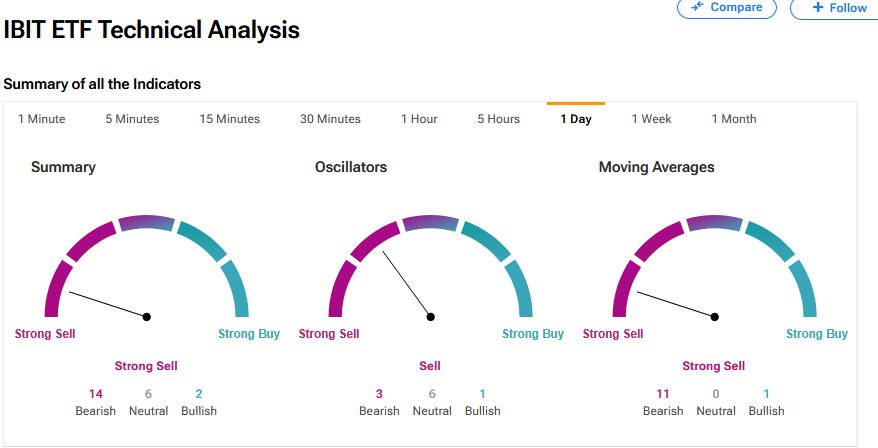Switch to 5 Hours timeframe
Screen dimensions: 878x448
(498, 119)
